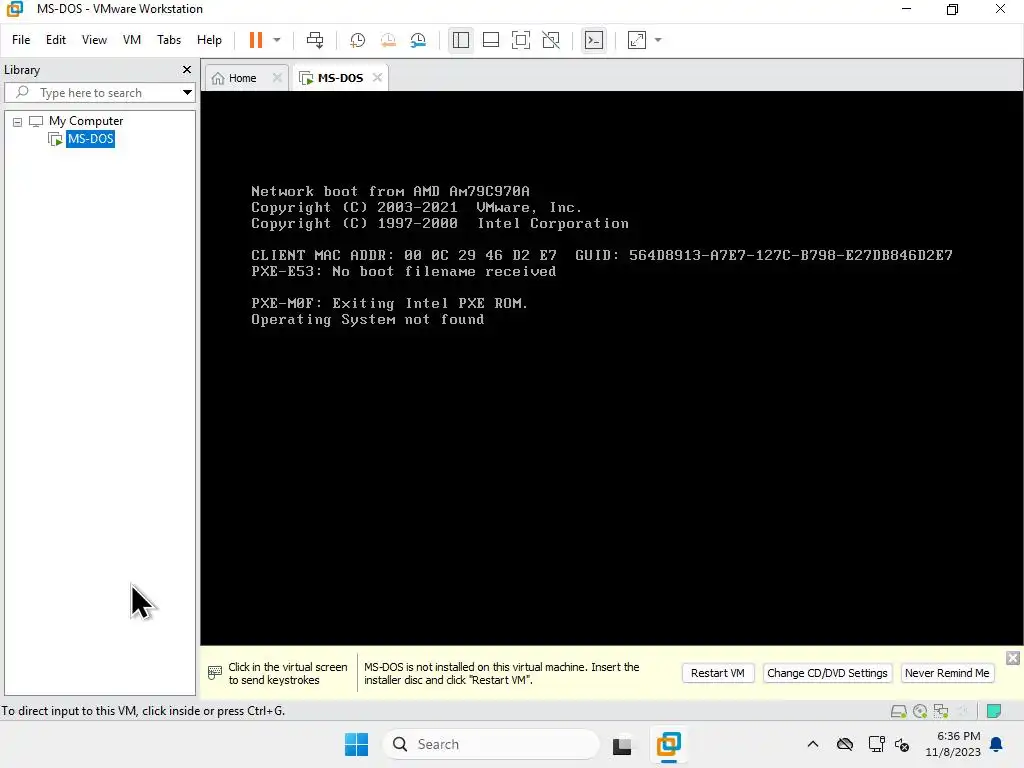Open the Edit menu
Screen dimensions: 1024x768
click(56, 40)
